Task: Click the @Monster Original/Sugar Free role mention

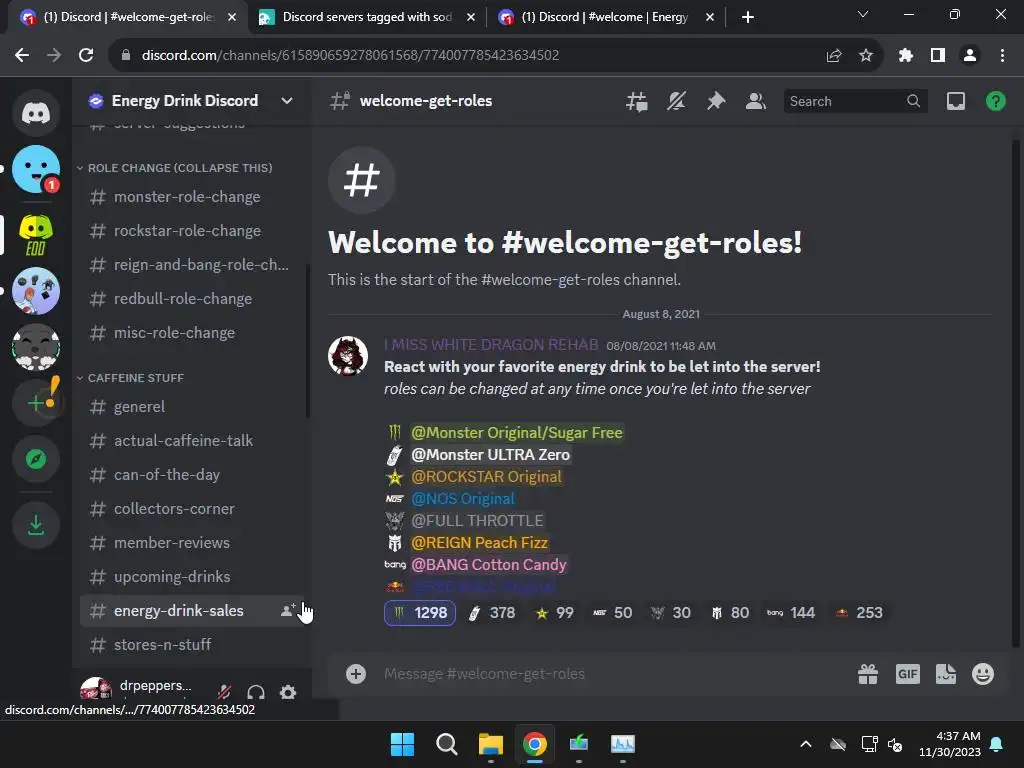Action: 517,432
